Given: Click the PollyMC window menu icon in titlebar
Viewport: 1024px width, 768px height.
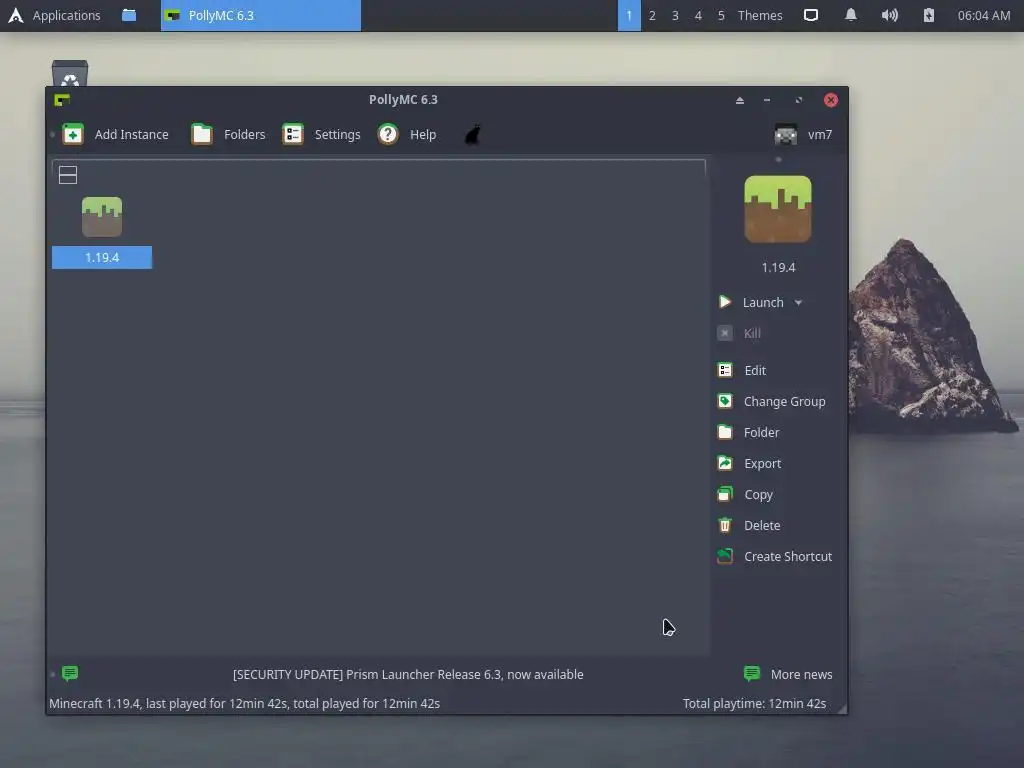Looking at the screenshot, I should pos(62,100).
